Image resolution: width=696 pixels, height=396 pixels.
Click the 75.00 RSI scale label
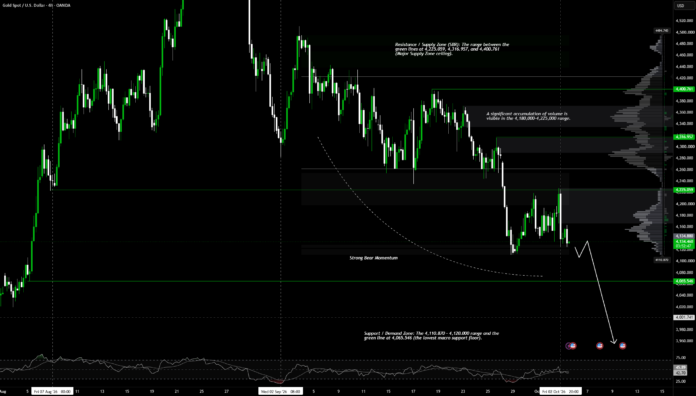click(680, 357)
